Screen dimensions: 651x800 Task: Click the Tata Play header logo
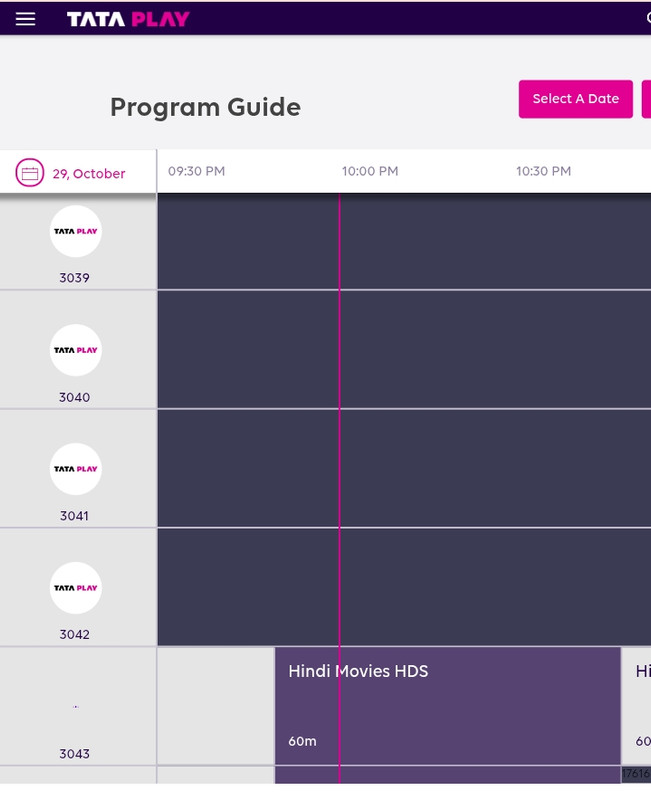[x=128, y=19]
